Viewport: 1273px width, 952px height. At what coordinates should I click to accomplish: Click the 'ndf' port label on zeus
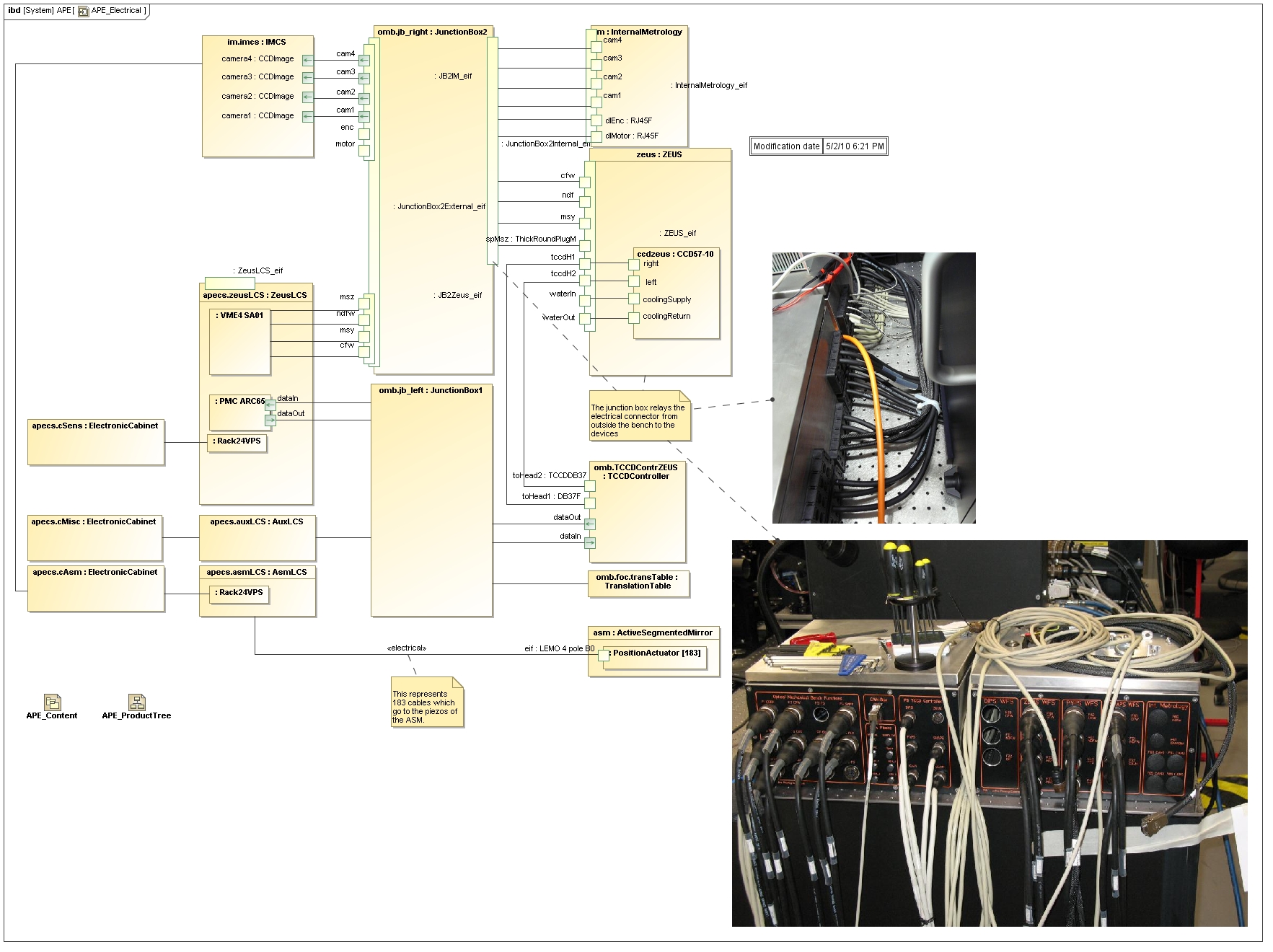coord(568,195)
